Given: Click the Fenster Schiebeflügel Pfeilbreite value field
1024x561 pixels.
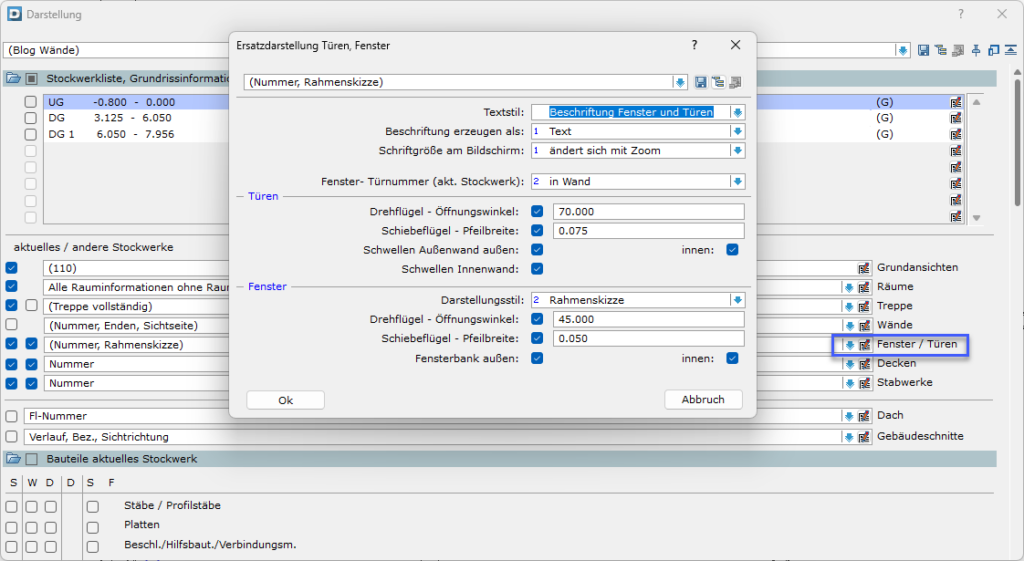Looking at the screenshot, I should tap(648, 339).
